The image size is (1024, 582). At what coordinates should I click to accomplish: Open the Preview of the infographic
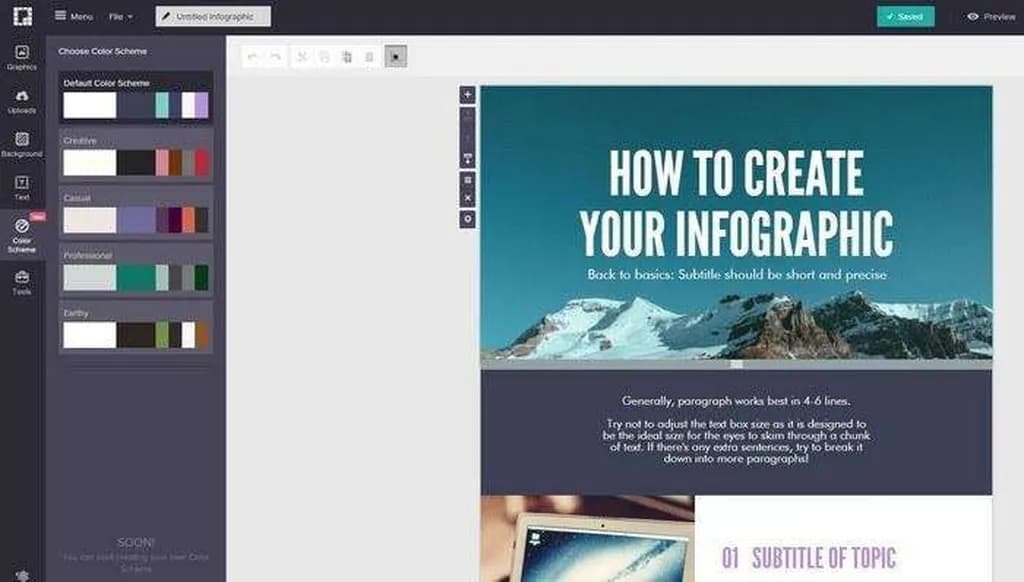coord(991,17)
